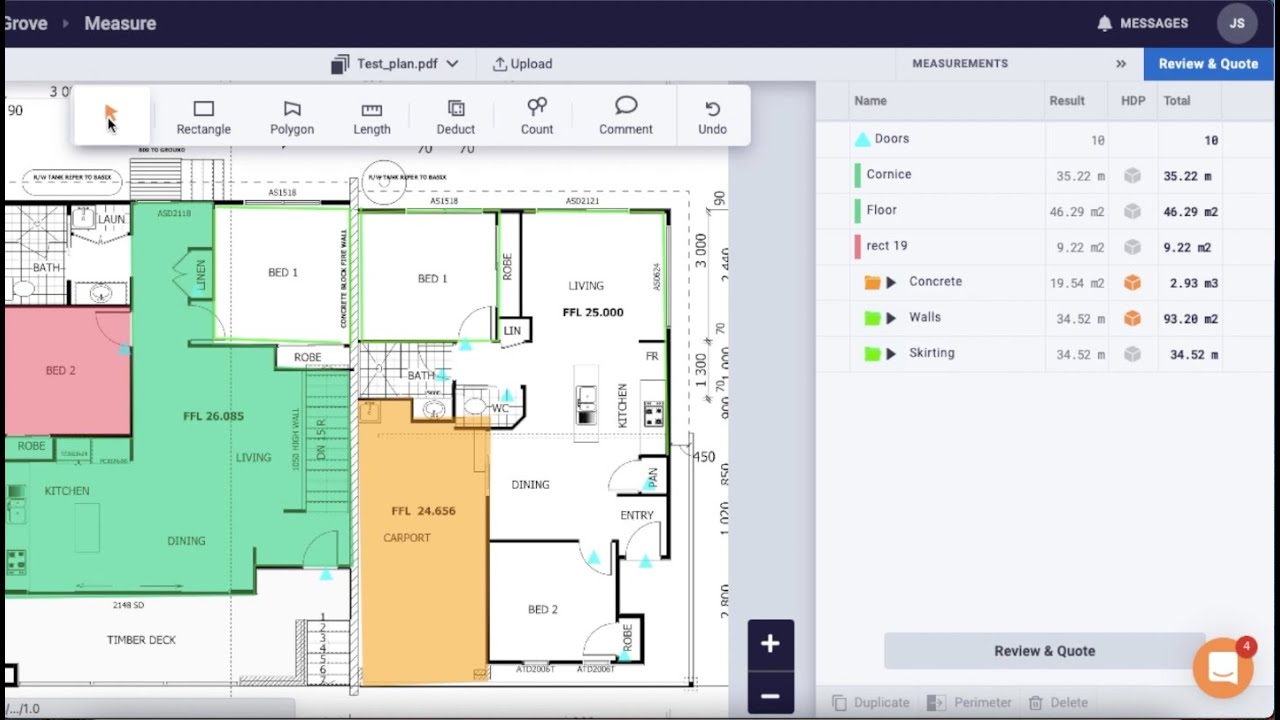This screenshot has width=1280, height=720.
Task: Expand the Skirting group arrow
Action: [x=891, y=354]
